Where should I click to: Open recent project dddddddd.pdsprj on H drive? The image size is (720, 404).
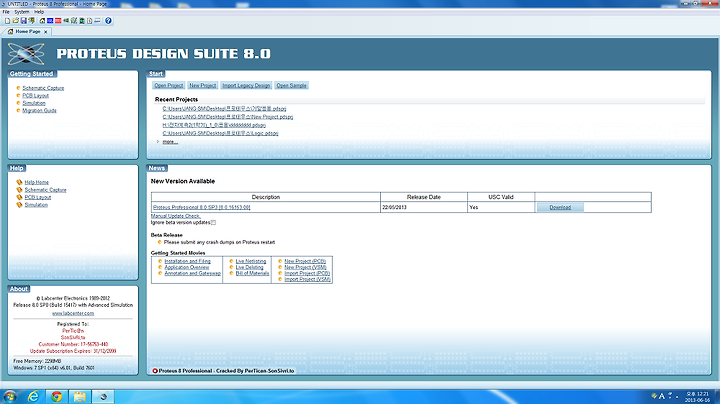(214, 125)
